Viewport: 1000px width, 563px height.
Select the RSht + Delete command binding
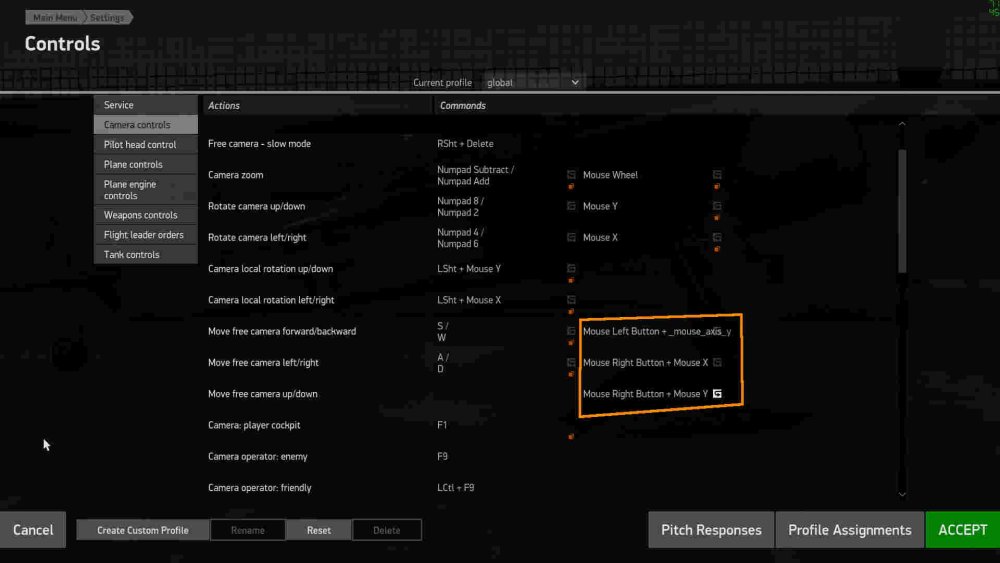tap(465, 143)
